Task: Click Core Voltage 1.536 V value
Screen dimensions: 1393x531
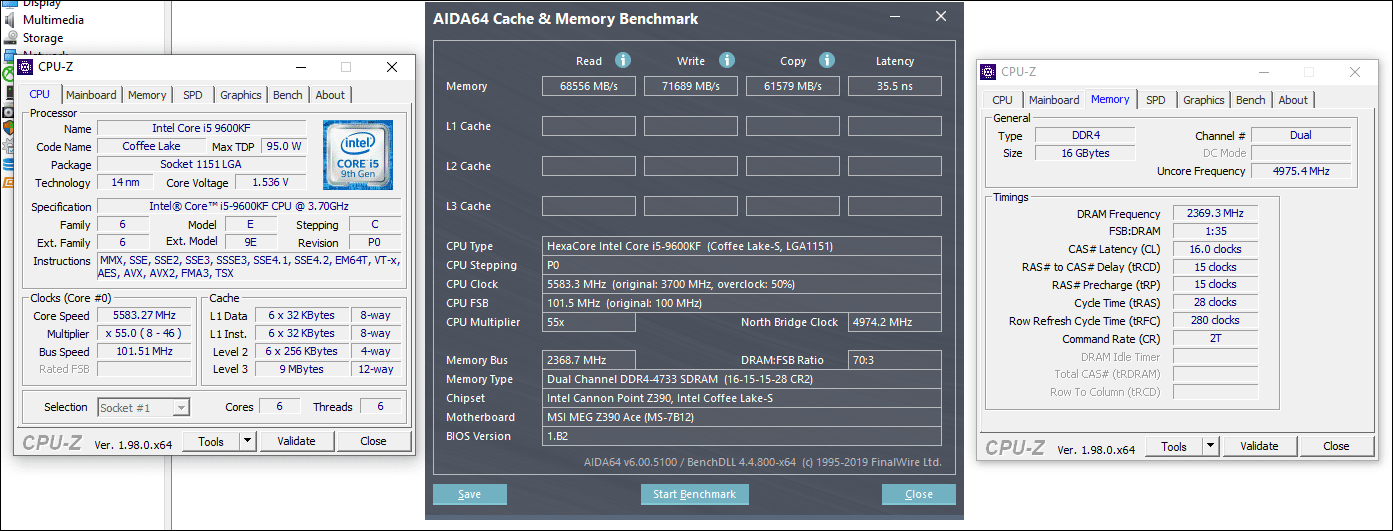Action: tap(270, 182)
